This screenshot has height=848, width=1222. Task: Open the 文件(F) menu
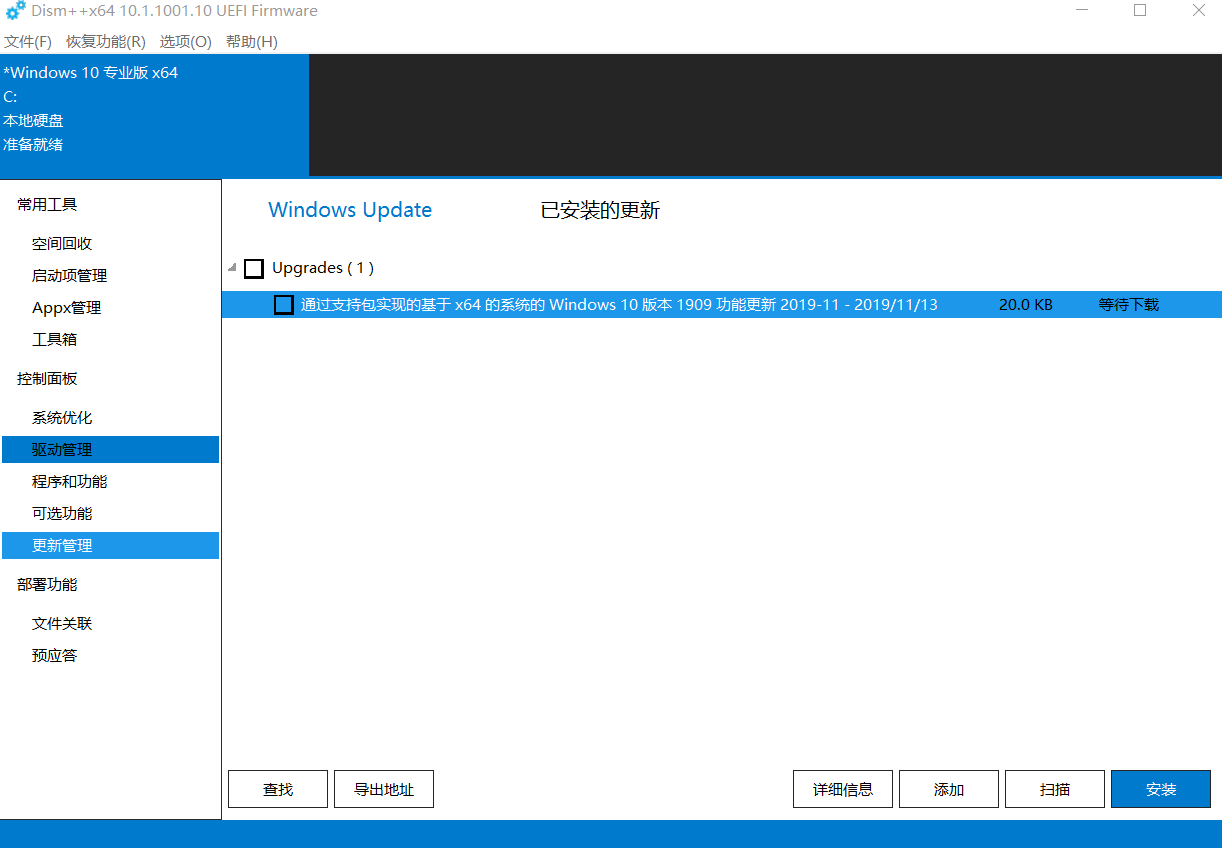click(x=27, y=42)
